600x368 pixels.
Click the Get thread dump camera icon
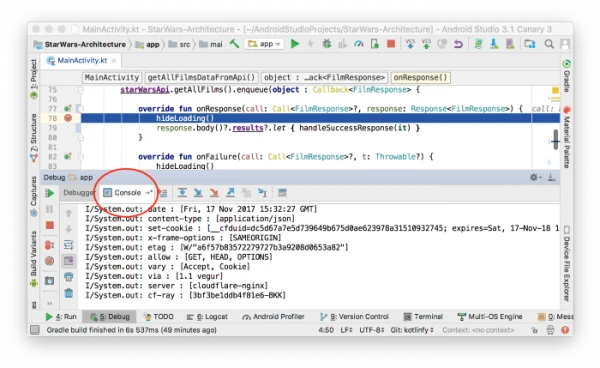coord(50,281)
